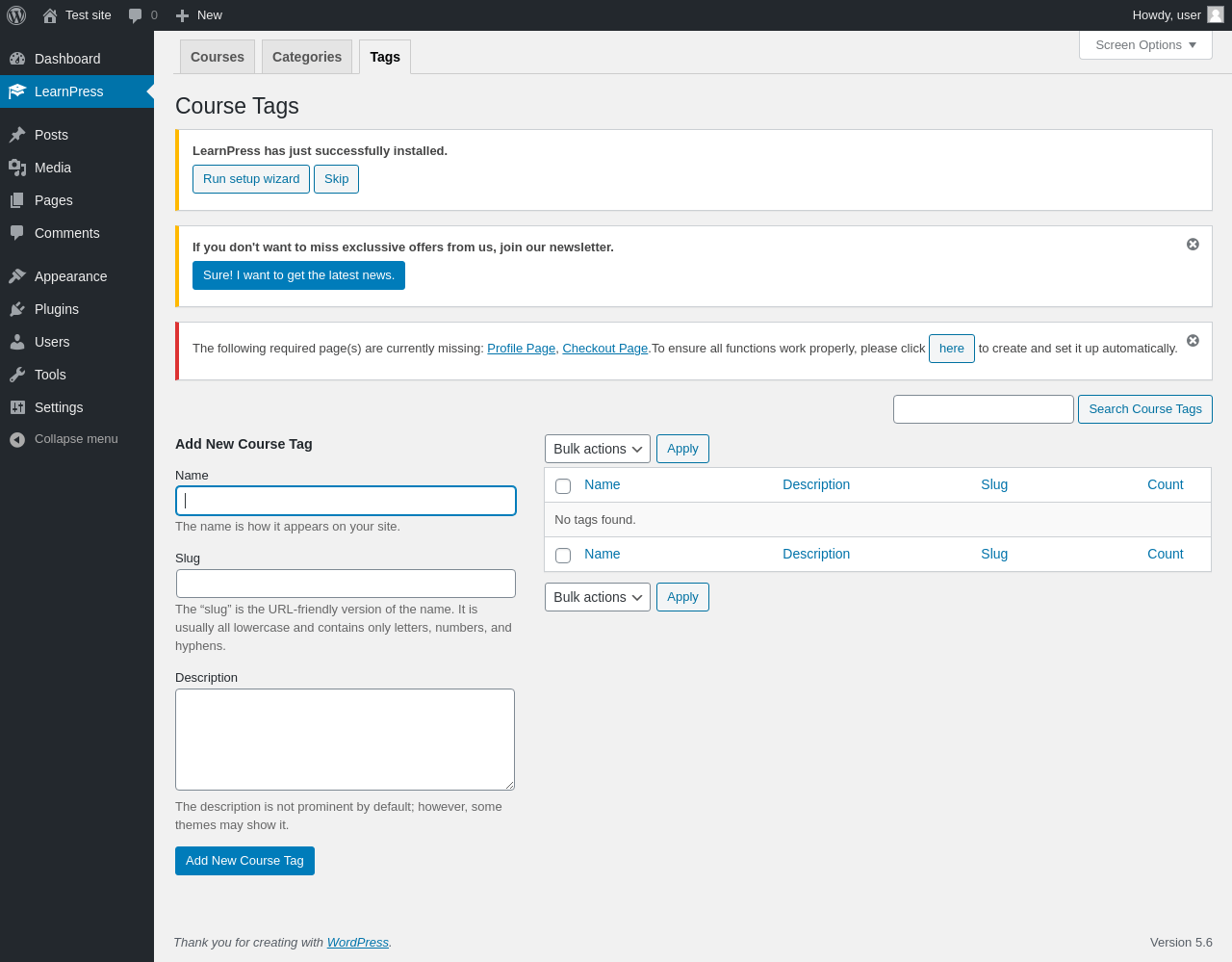The image size is (1232, 962).
Task: Focus the Description textarea
Action: point(345,740)
